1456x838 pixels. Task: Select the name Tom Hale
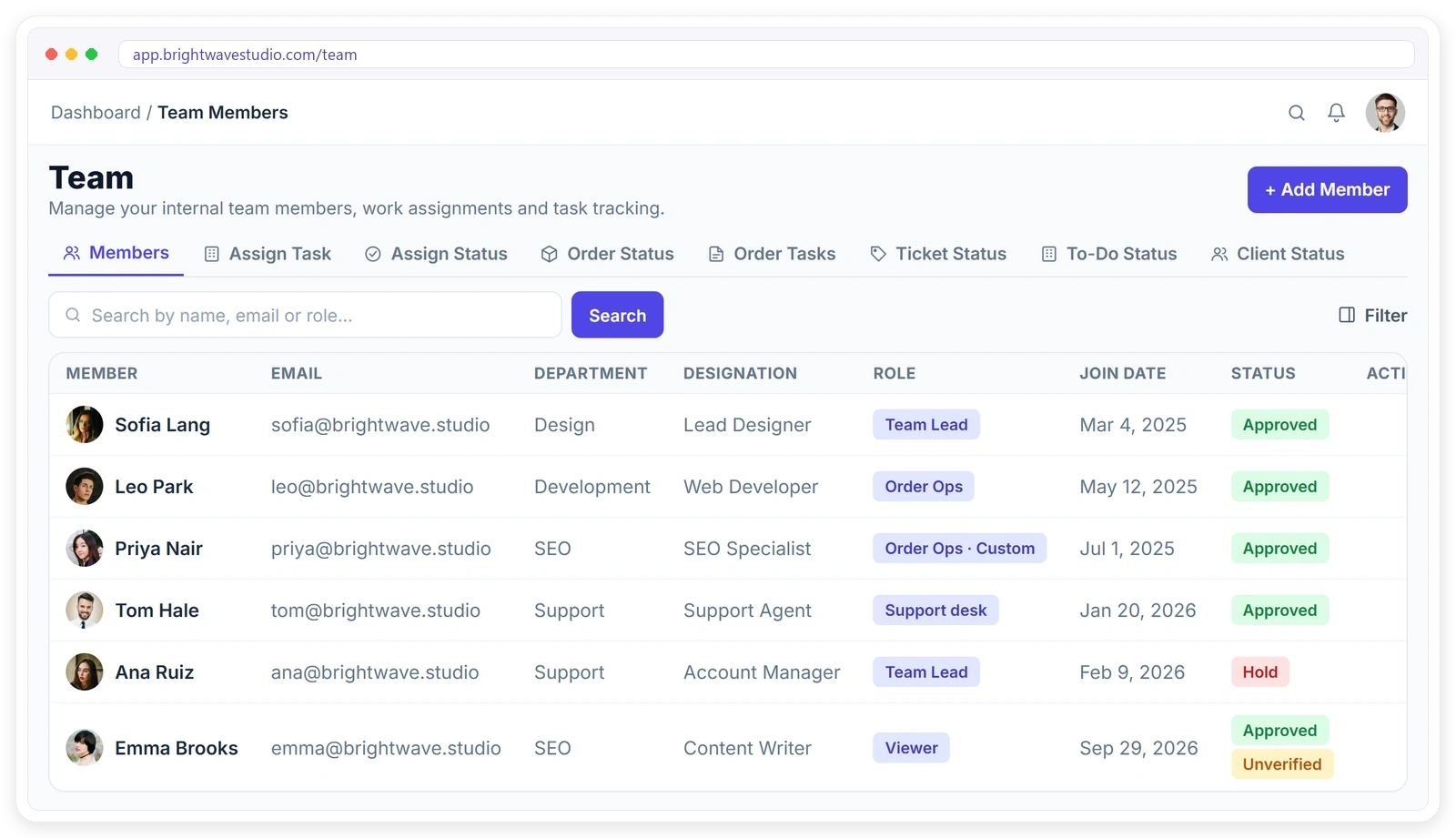coord(157,611)
